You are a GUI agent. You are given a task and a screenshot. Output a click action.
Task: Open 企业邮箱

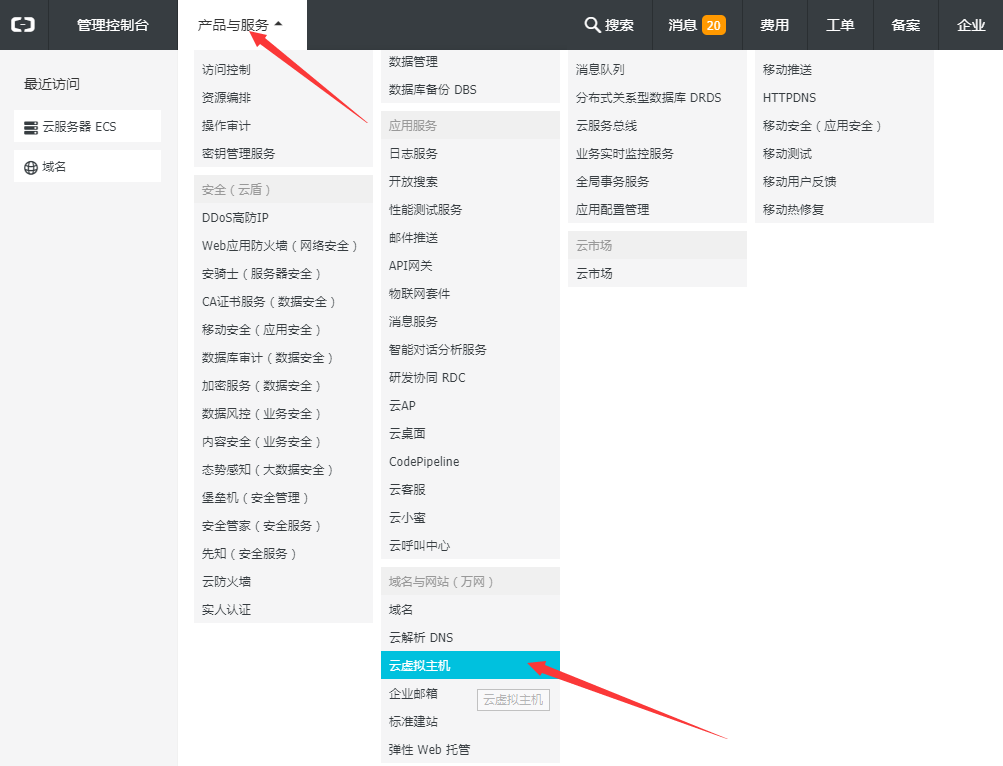point(413,694)
